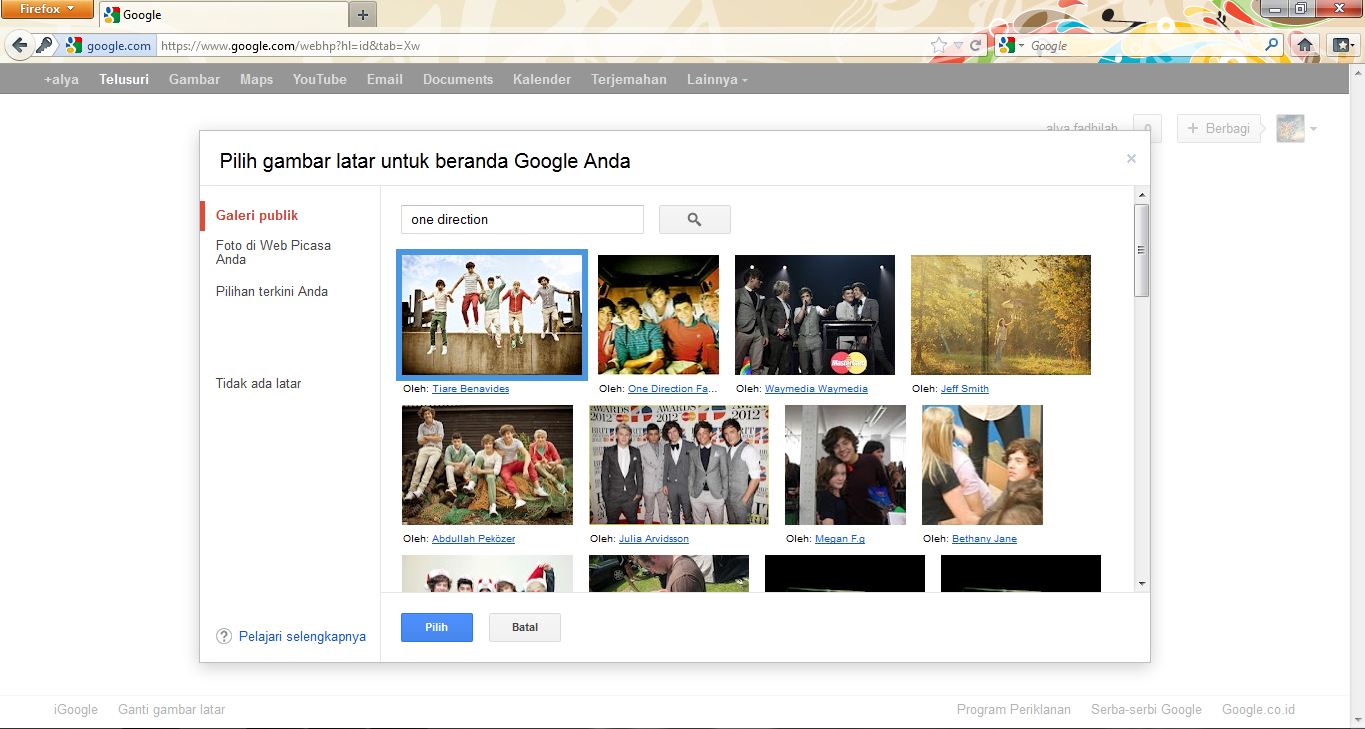The height and width of the screenshot is (729, 1365).
Task: Reload the page with the refresh icon
Action: pyautogui.click(x=976, y=45)
